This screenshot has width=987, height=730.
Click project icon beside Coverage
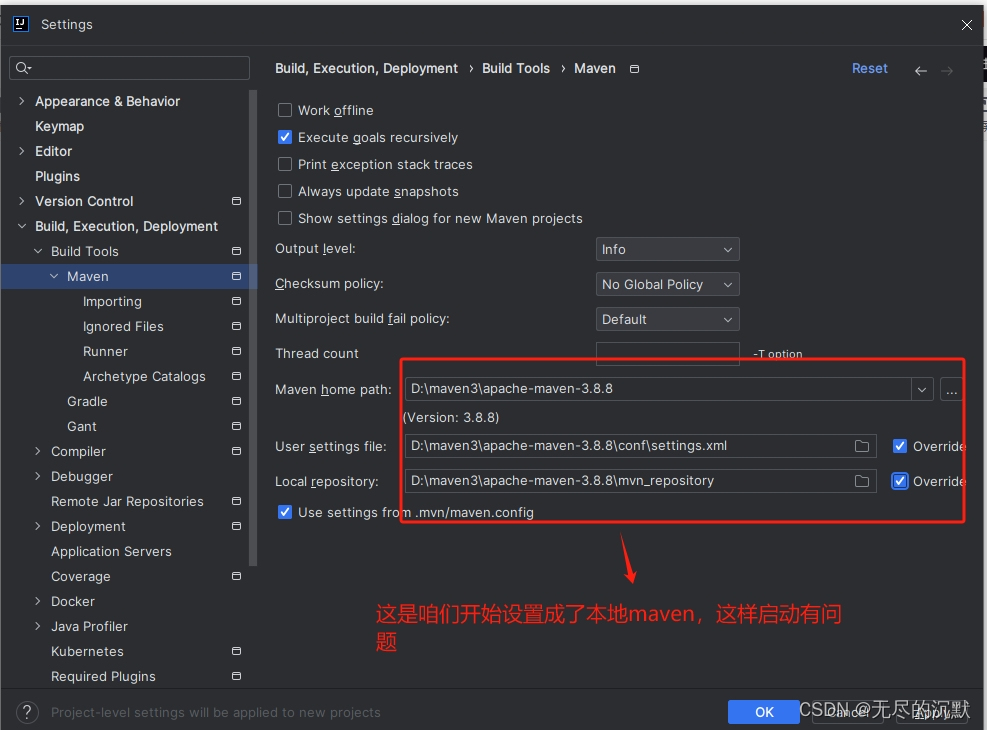click(237, 576)
